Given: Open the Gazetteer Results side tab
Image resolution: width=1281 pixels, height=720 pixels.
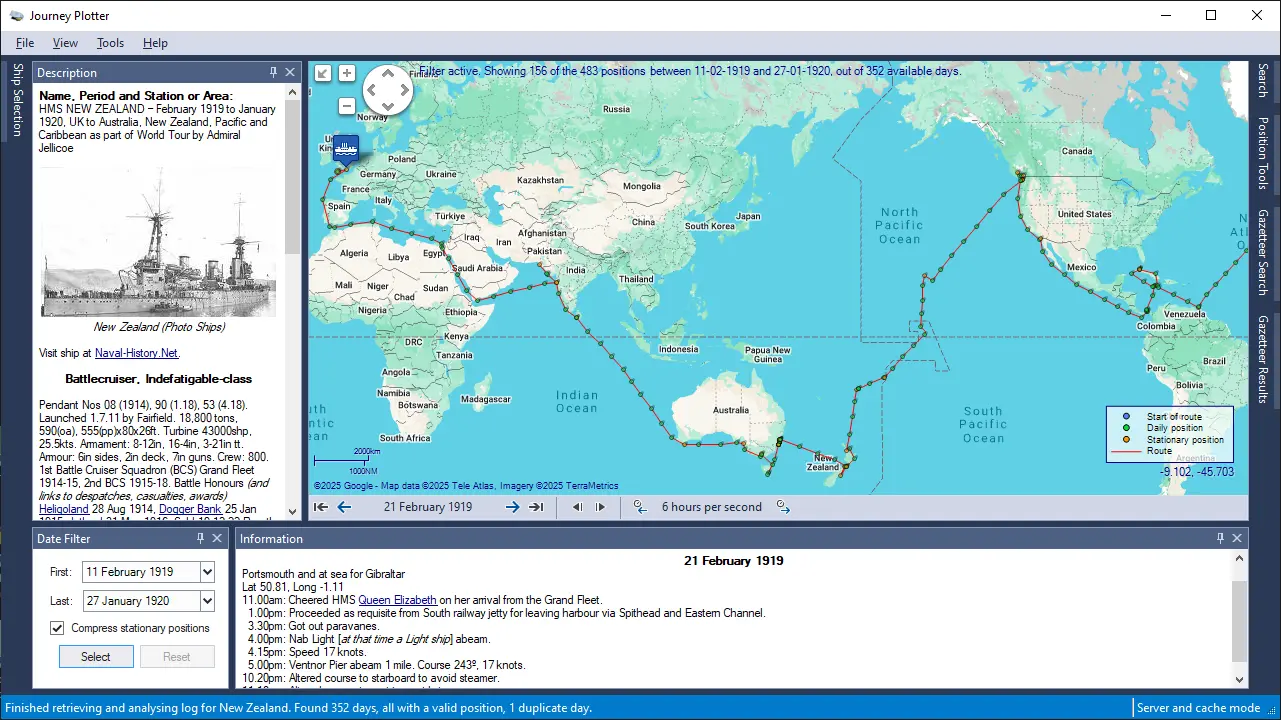Looking at the screenshot, I should [x=1263, y=359].
